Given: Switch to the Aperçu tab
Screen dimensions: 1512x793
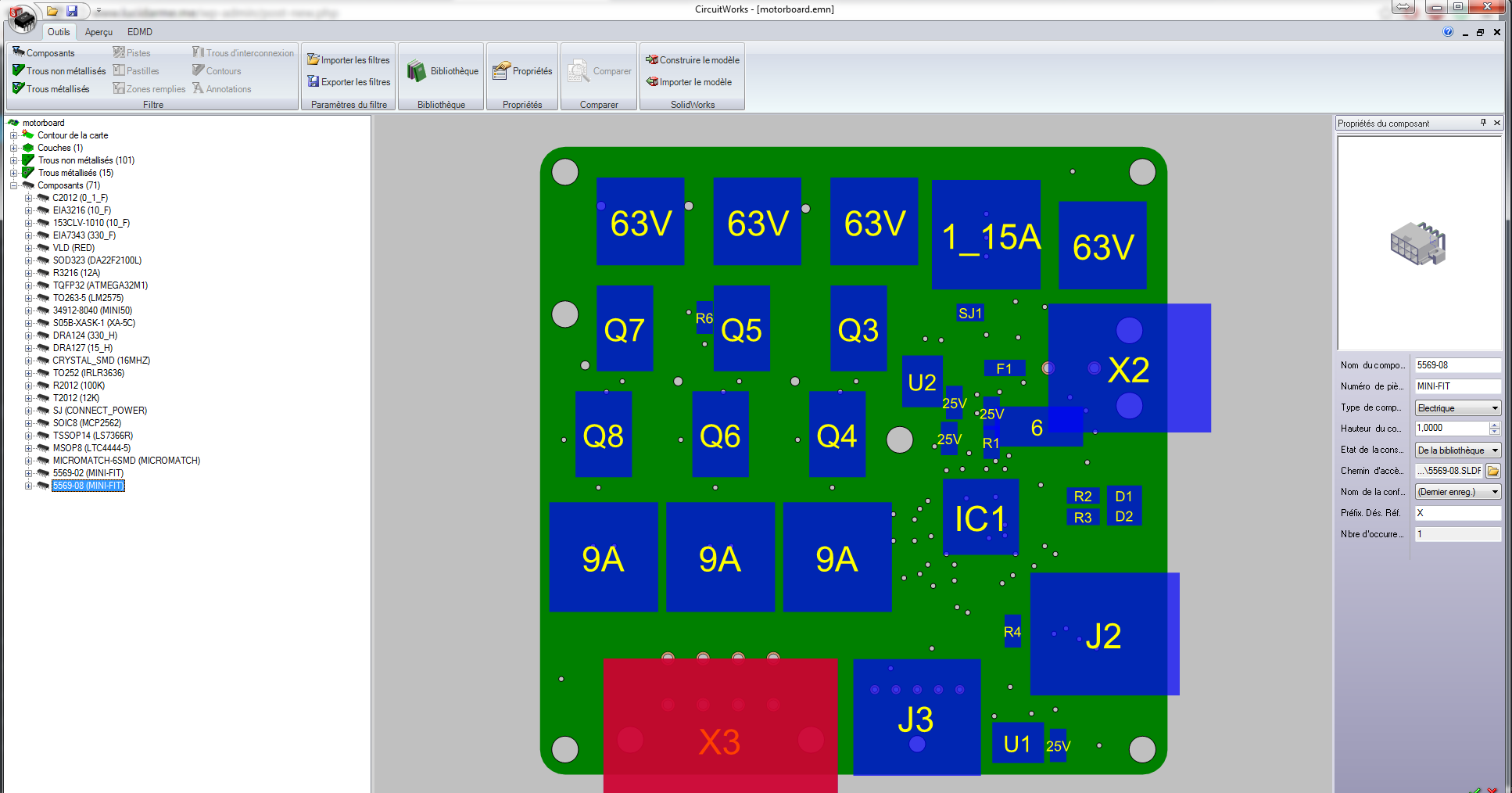Looking at the screenshot, I should click(x=99, y=32).
